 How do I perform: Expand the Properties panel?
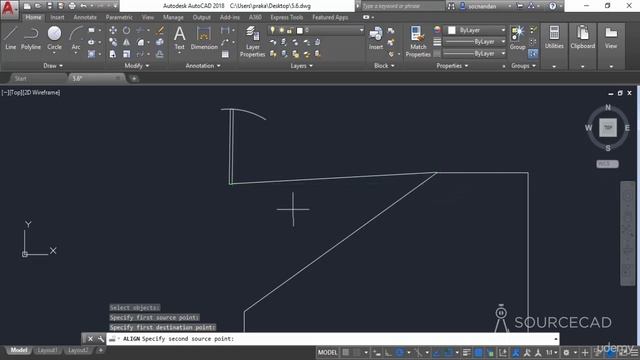pyautogui.click(x=452, y=66)
